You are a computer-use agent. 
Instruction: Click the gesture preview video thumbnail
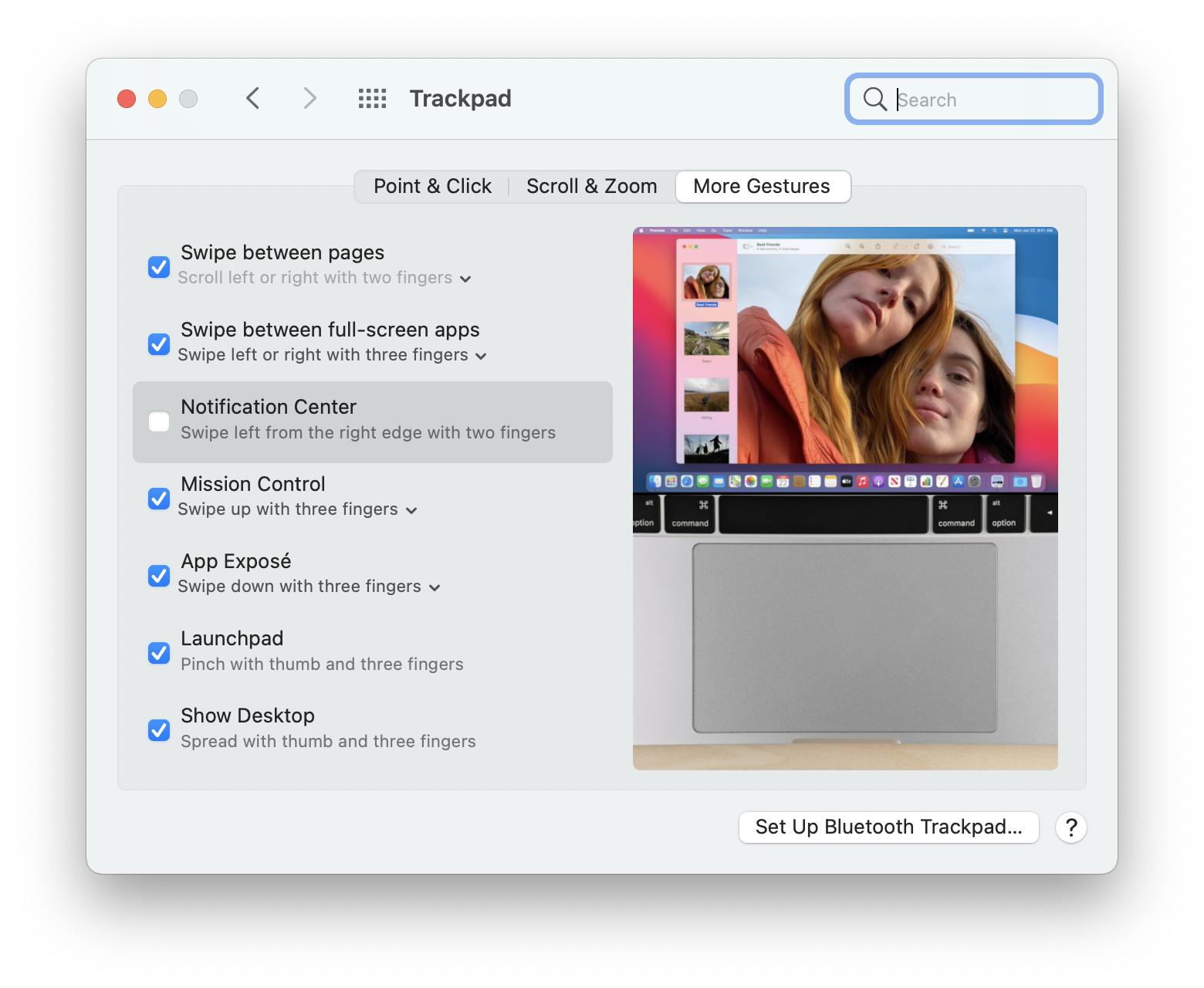tap(845, 499)
